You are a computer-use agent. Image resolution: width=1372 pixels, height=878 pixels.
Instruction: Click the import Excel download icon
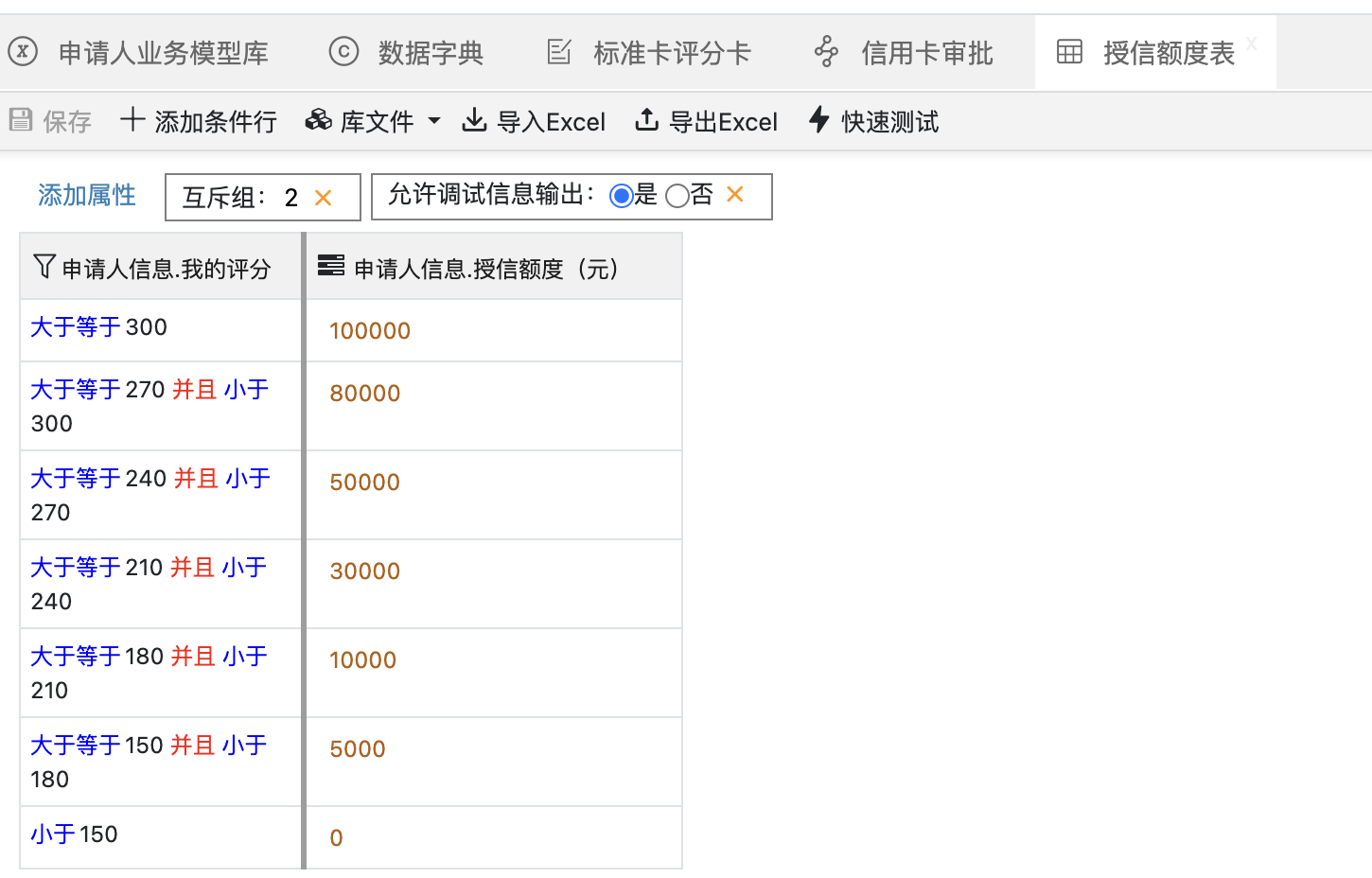474,120
